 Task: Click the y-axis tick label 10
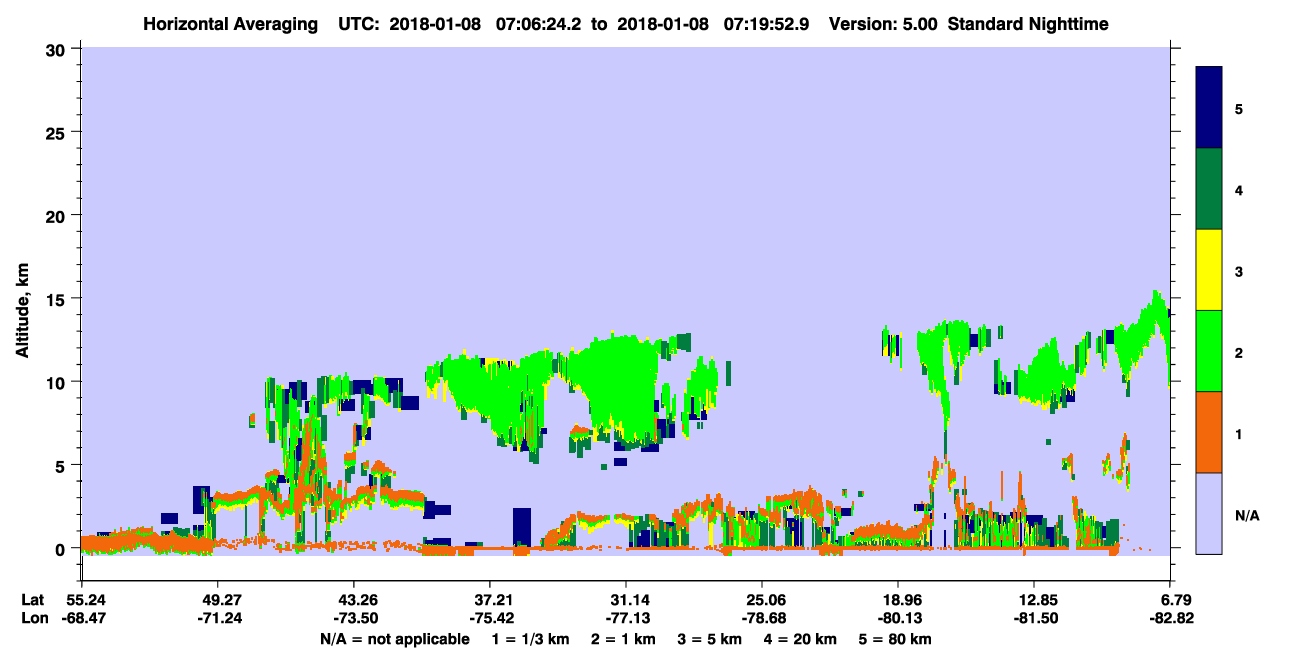click(x=58, y=382)
